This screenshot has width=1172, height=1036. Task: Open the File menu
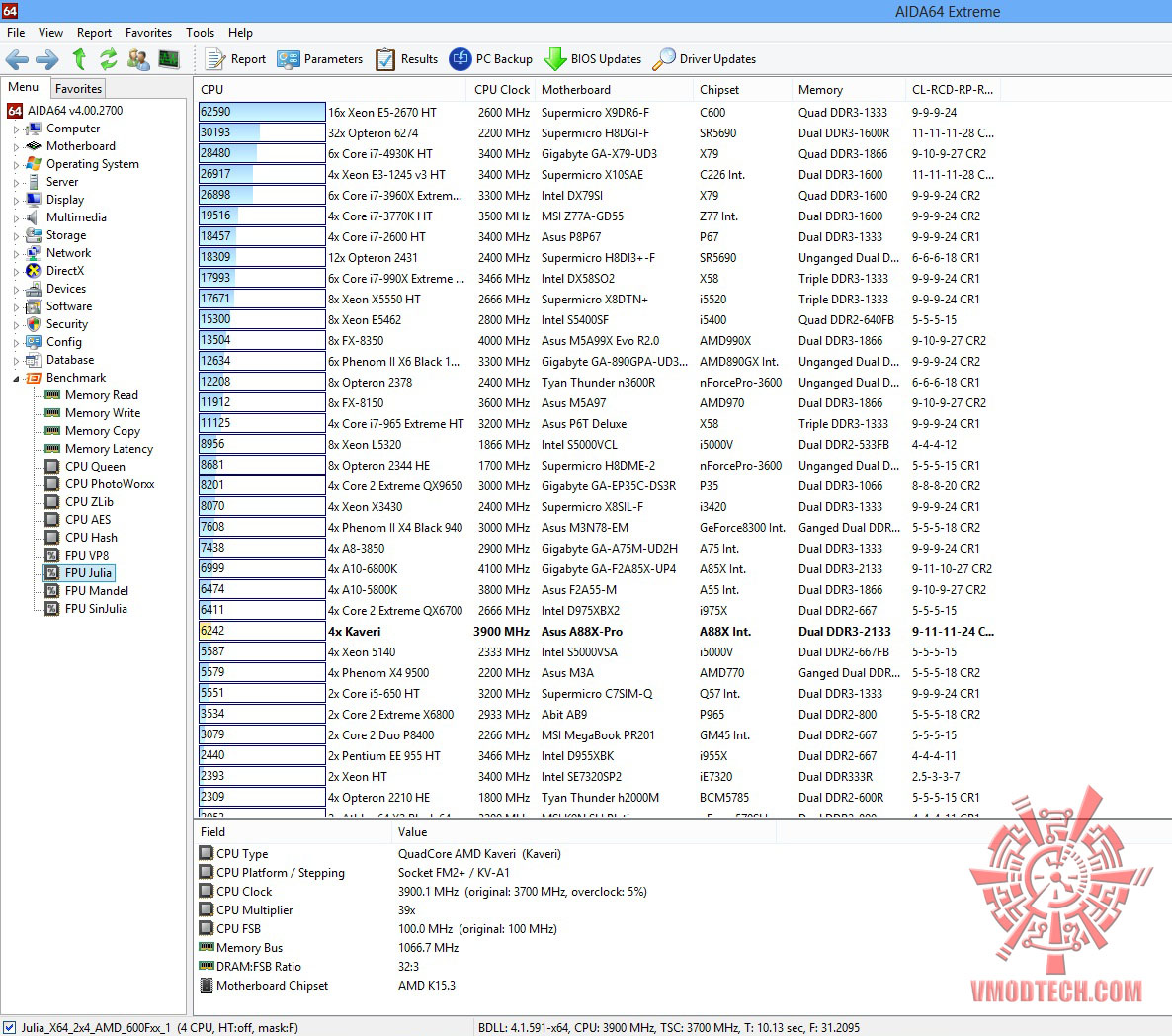16,33
